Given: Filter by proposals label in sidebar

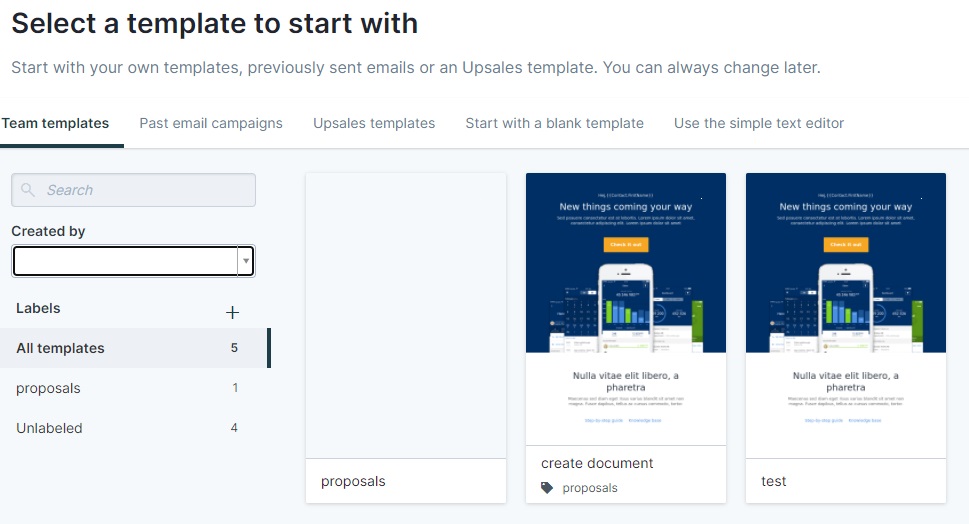Looking at the screenshot, I should click(x=134, y=388).
